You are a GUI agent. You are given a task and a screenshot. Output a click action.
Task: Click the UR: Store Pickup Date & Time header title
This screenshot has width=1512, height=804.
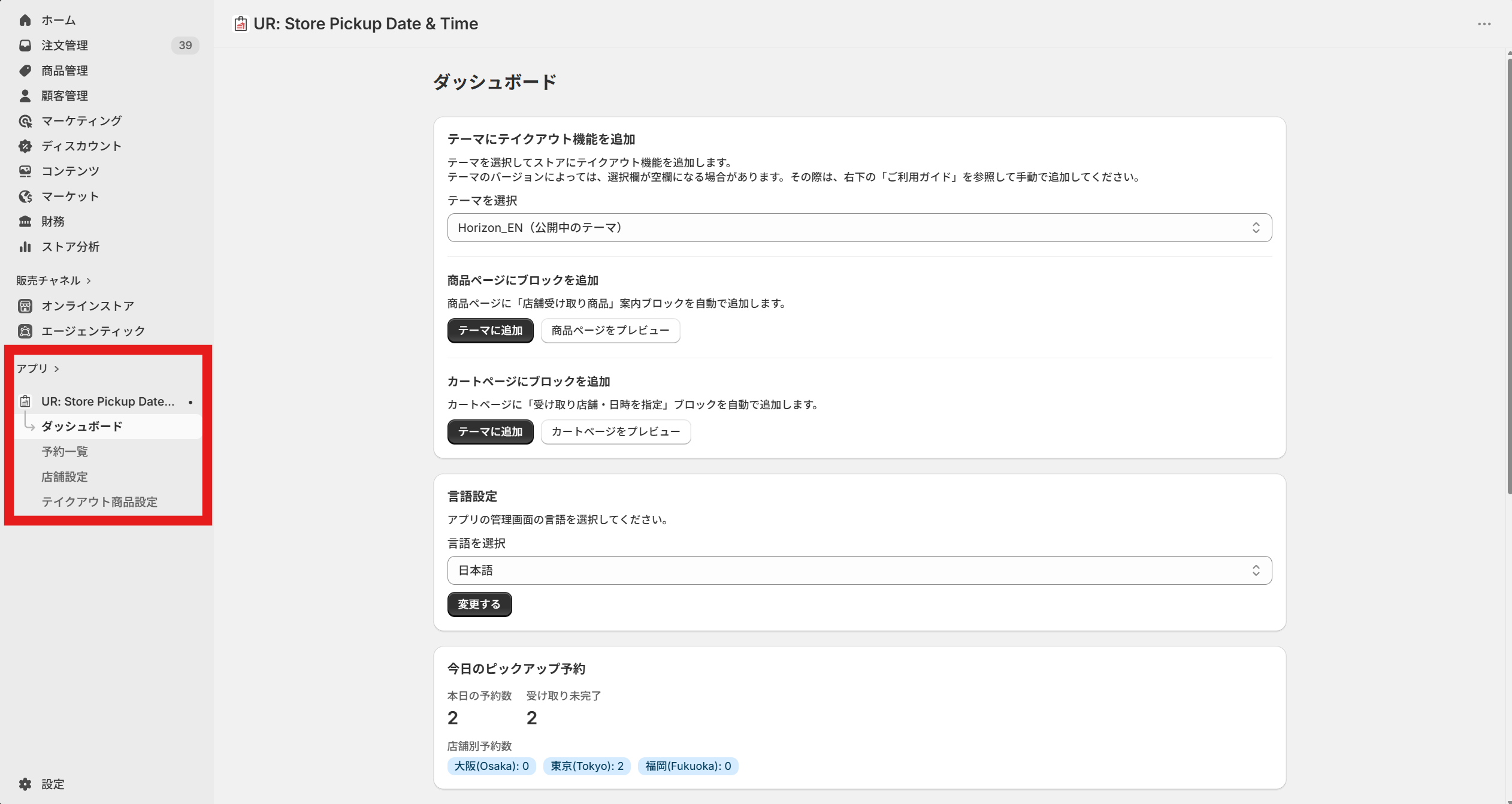[x=365, y=24]
